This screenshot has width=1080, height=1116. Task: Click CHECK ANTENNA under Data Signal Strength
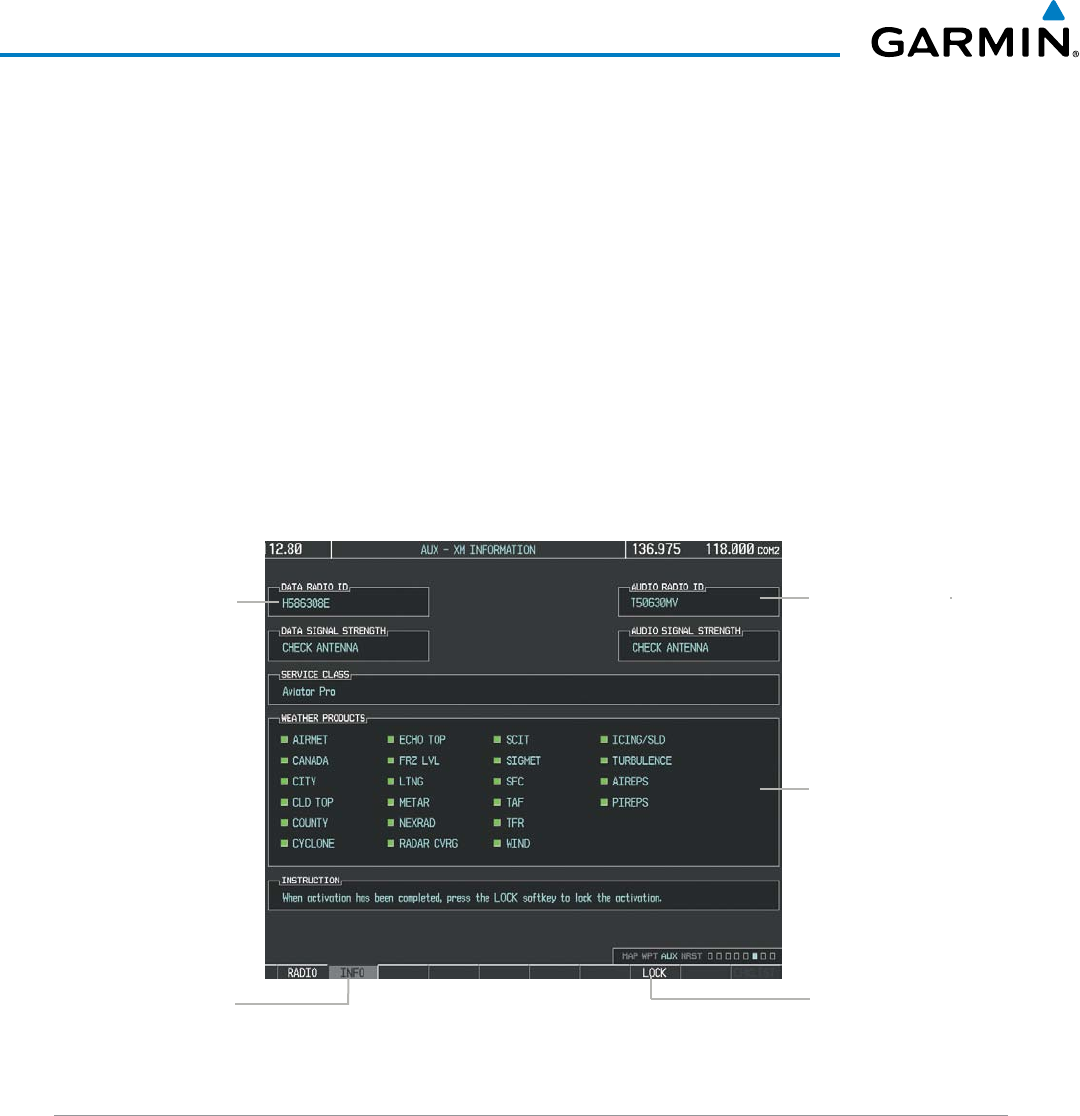tap(320, 648)
